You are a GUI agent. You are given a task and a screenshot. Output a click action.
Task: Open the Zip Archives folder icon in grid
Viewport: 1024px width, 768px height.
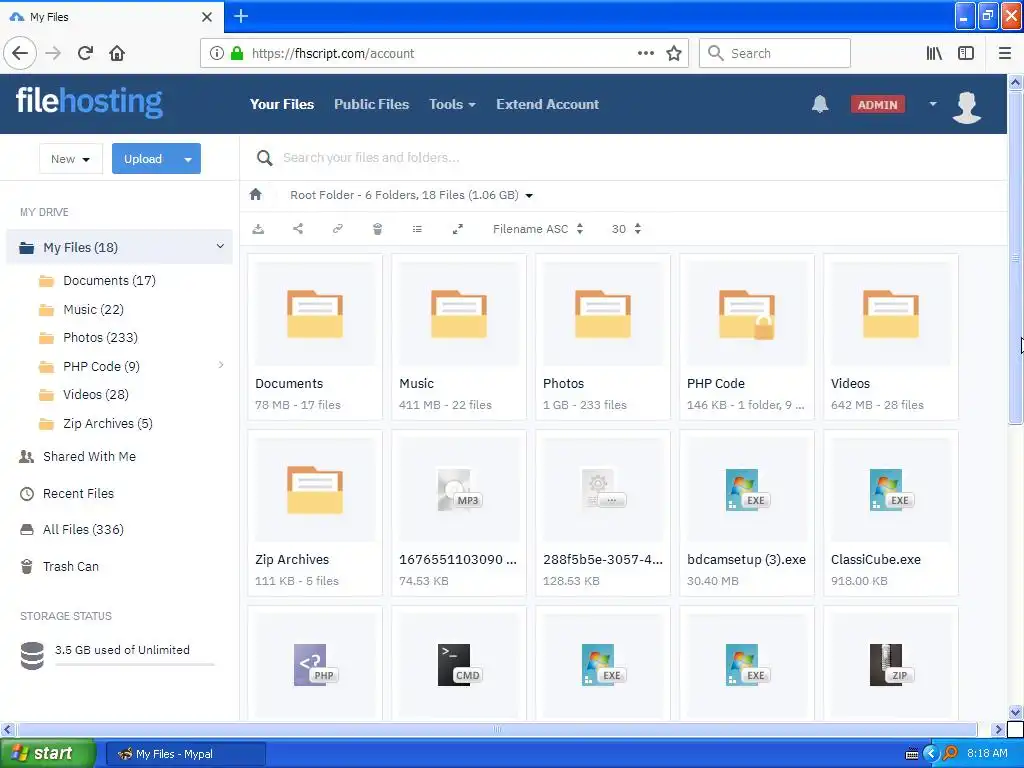pyautogui.click(x=315, y=490)
